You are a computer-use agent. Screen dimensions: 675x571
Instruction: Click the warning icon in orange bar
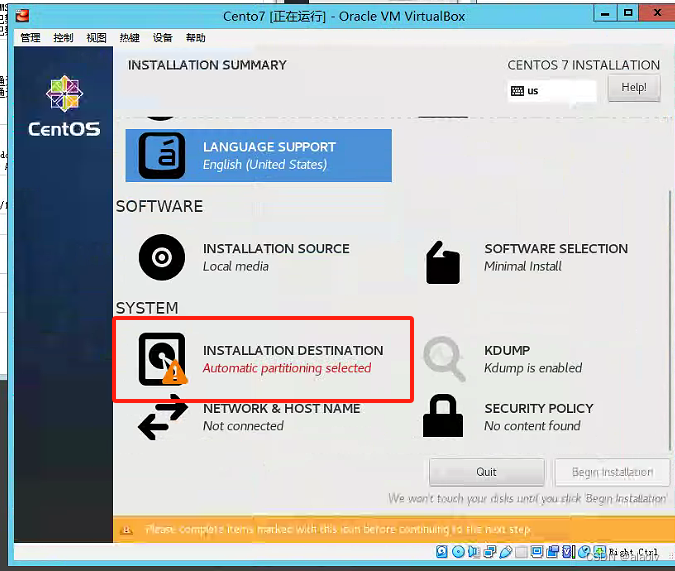(x=127, y=529)
